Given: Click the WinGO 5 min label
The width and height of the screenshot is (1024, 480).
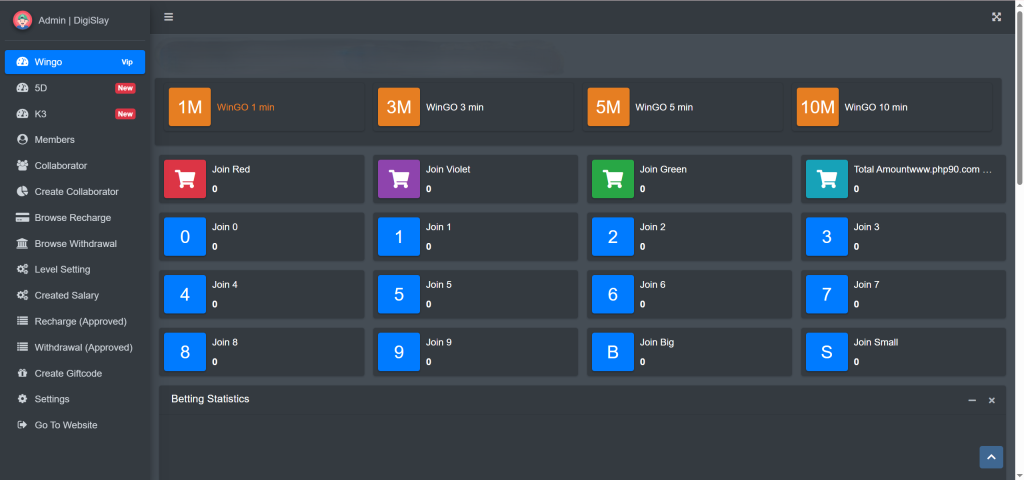Looking at the screenshot, I should (664, 107).
